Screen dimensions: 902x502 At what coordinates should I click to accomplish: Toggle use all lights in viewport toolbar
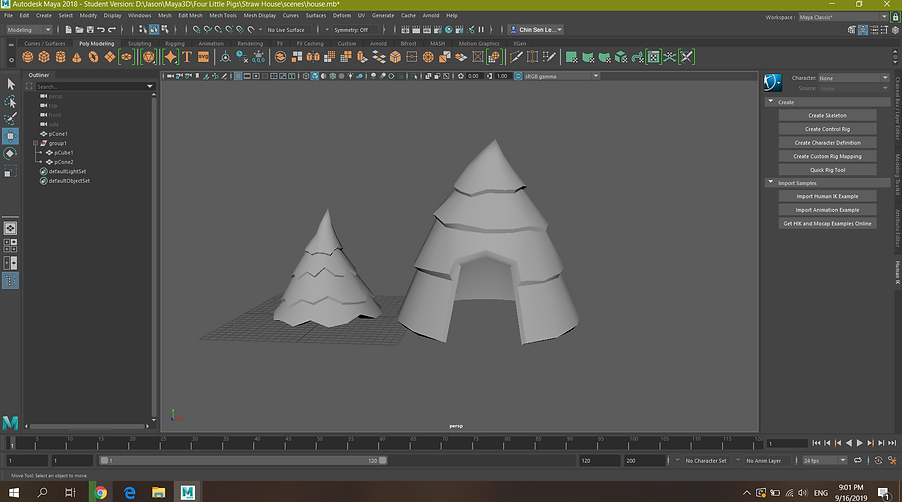coord(350,76)
